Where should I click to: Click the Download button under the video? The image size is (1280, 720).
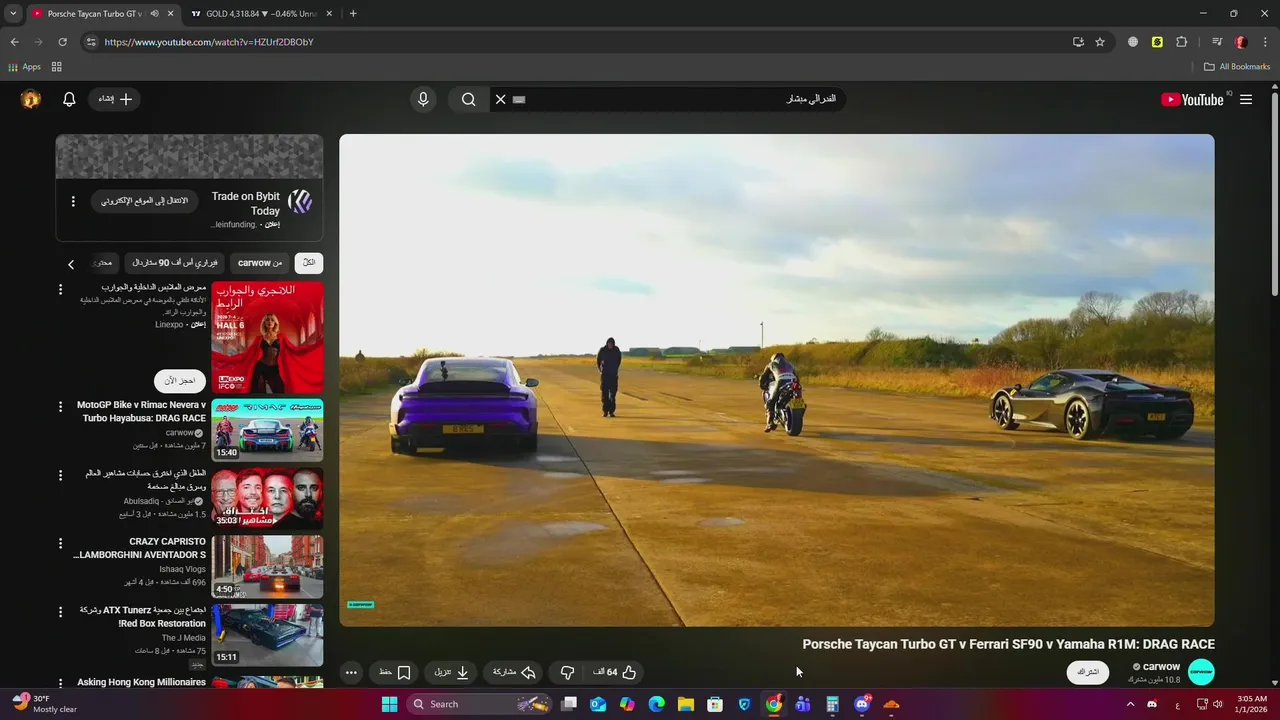451,672
